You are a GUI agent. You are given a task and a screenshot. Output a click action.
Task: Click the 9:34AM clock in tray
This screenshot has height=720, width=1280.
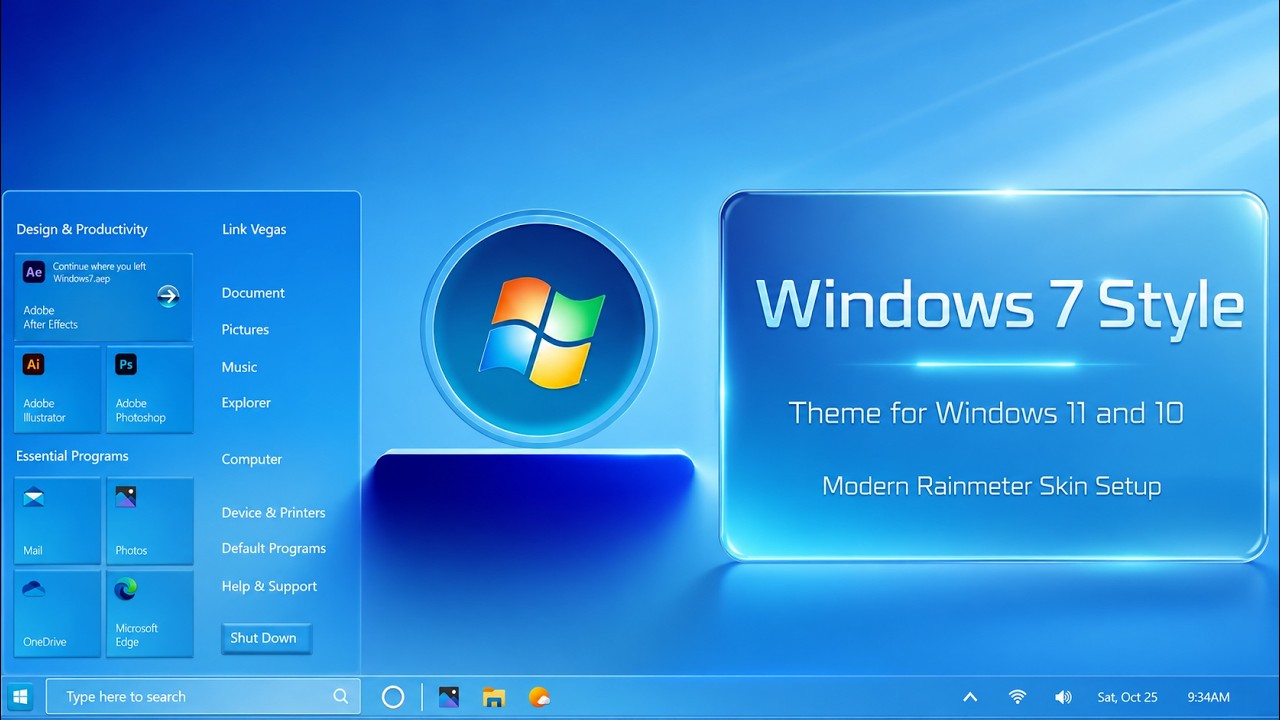(x=1208, y=697)
